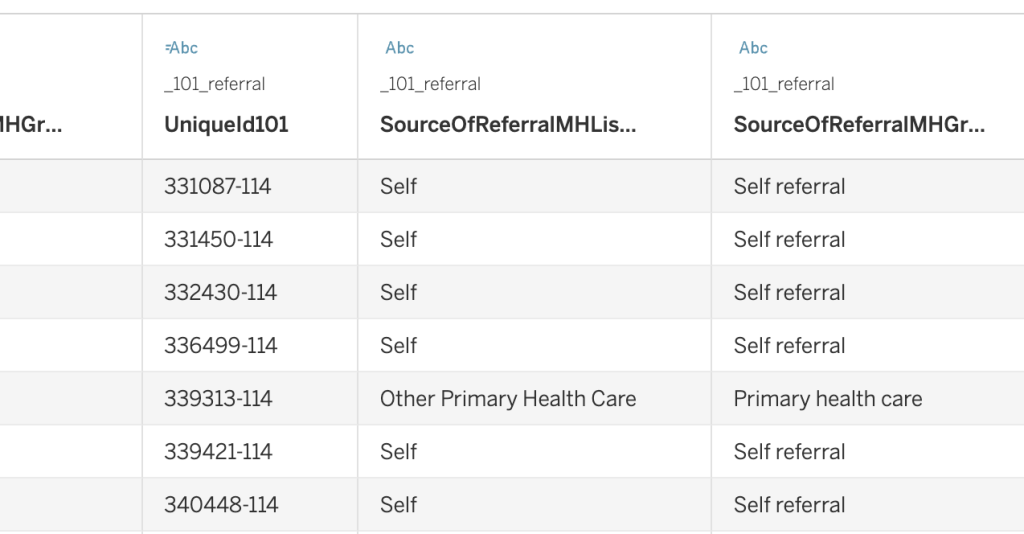This screenshot has height=534, width=1024.
Task: Select the 339421-114 cell
Action: coord(218,452)
